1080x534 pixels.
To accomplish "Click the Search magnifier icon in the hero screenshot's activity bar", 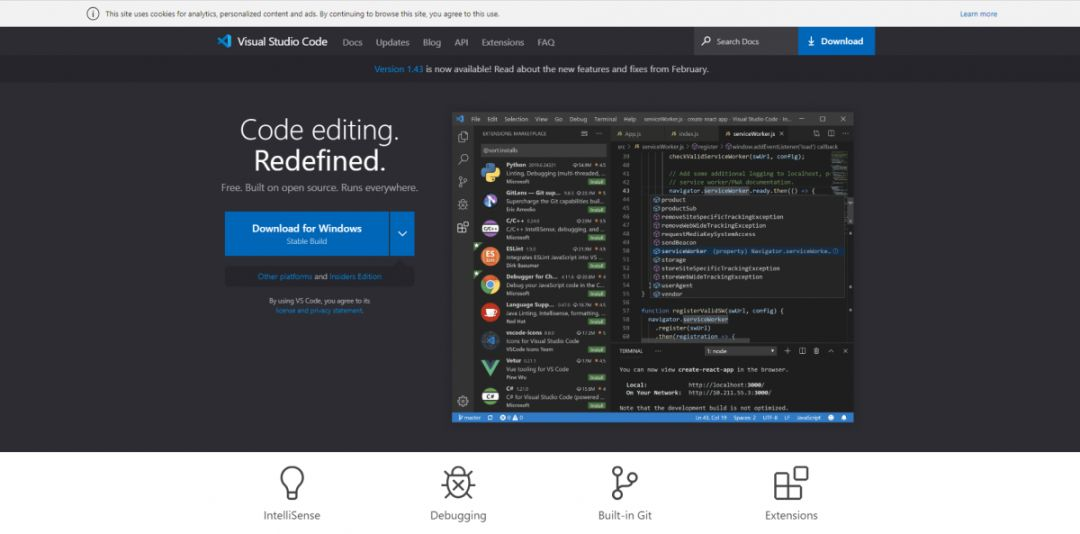I will coord(463,159).
